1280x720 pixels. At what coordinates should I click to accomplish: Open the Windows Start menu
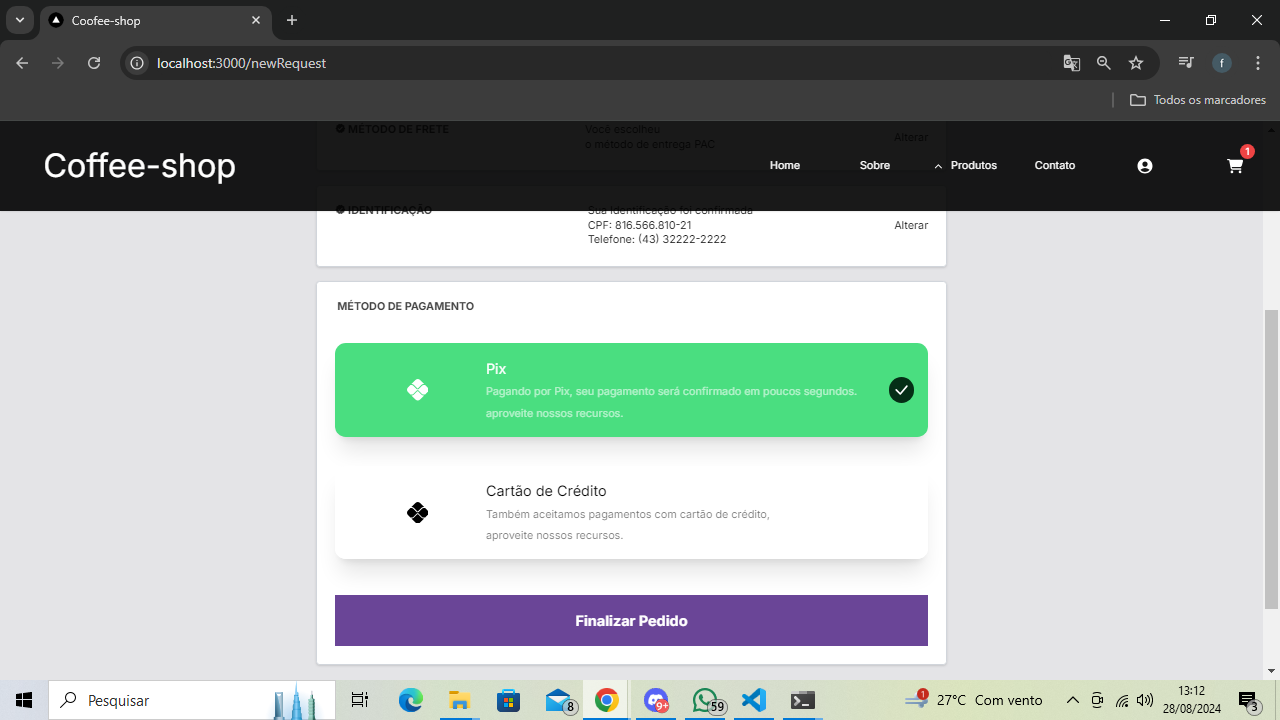[24, 700]
